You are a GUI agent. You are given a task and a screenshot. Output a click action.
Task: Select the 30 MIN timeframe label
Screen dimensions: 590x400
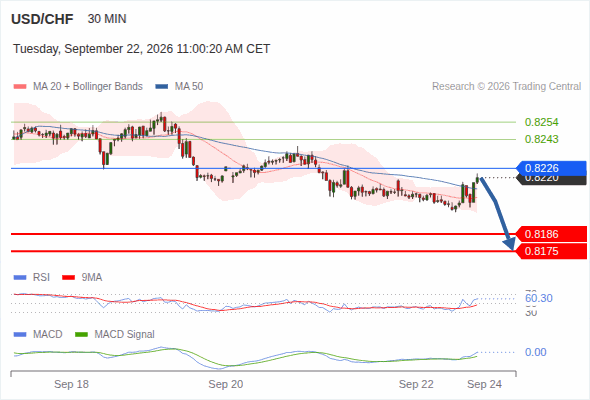point(107,19)
